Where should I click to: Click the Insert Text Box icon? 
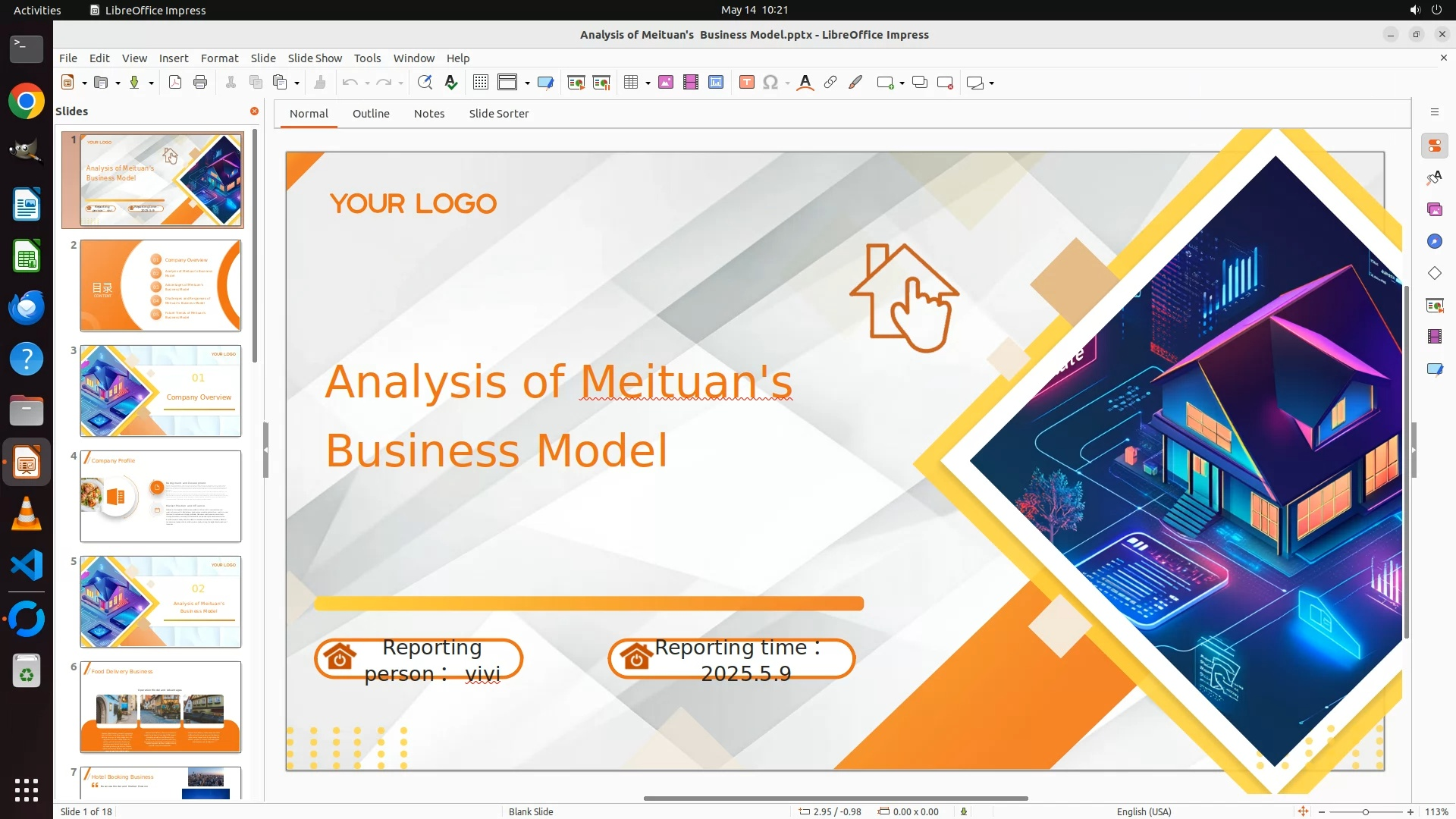pos(747,83)
